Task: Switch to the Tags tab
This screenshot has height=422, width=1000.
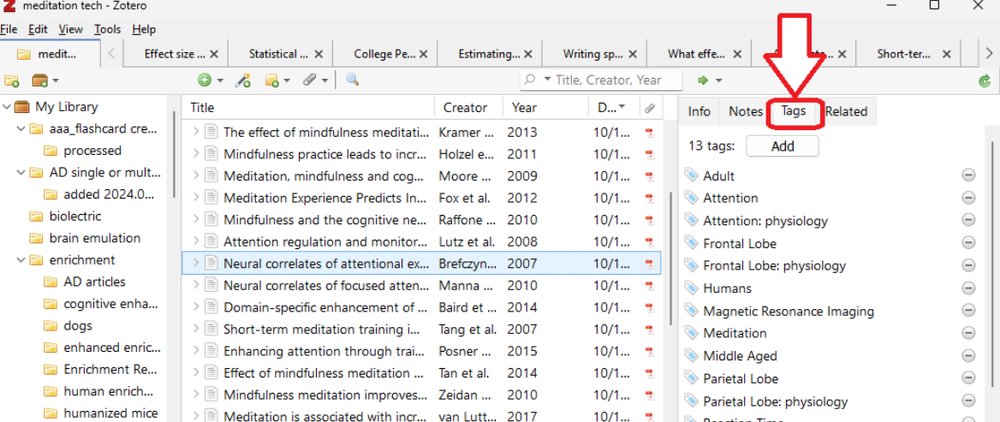Action: pos(793,111)
